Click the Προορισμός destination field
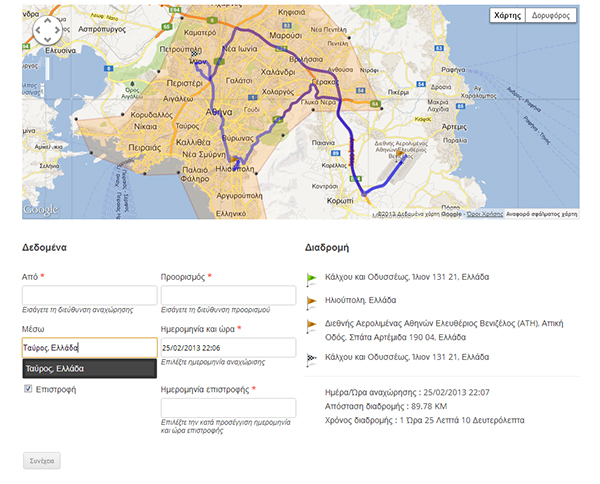Viewport: 600px width, 484px height. tap(228, 295)
